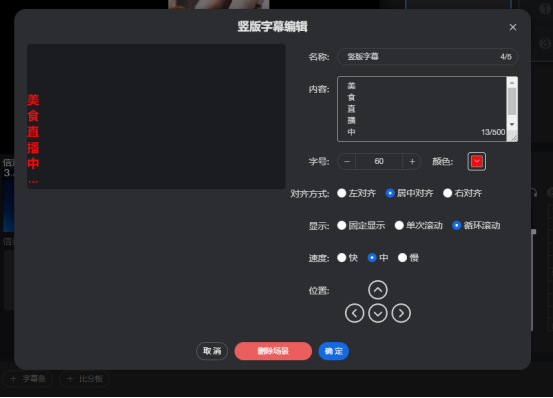Move subtitle position down with arrow

tap(378, 313)
